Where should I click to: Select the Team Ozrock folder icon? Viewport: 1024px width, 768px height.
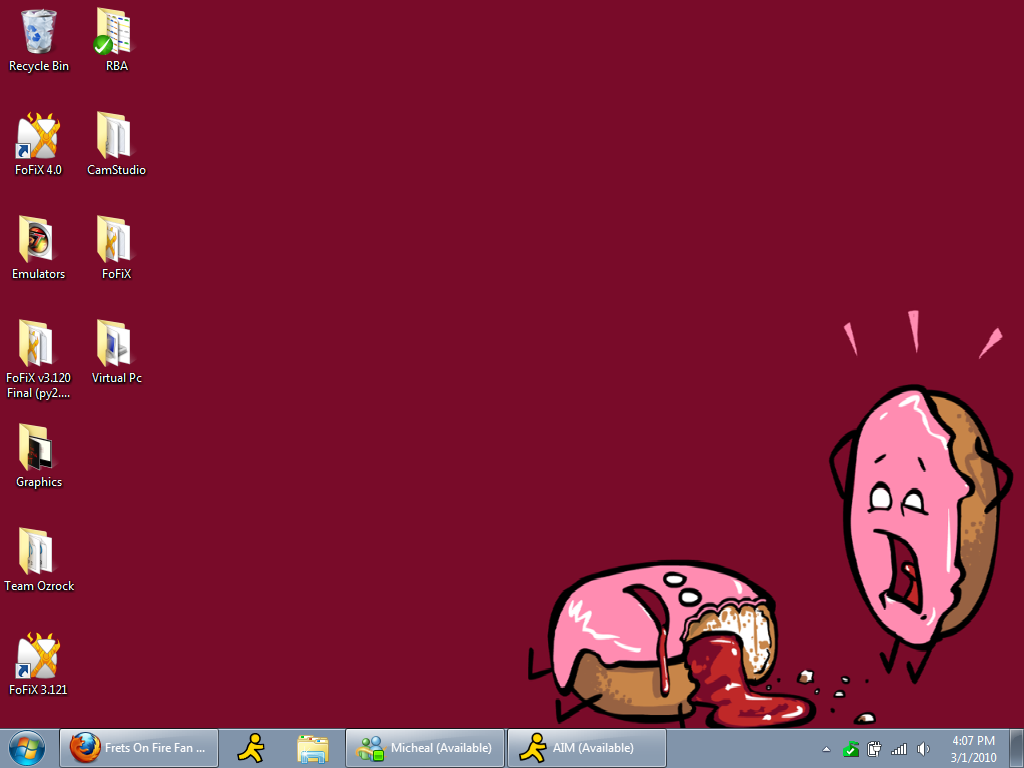coord(37,551)
